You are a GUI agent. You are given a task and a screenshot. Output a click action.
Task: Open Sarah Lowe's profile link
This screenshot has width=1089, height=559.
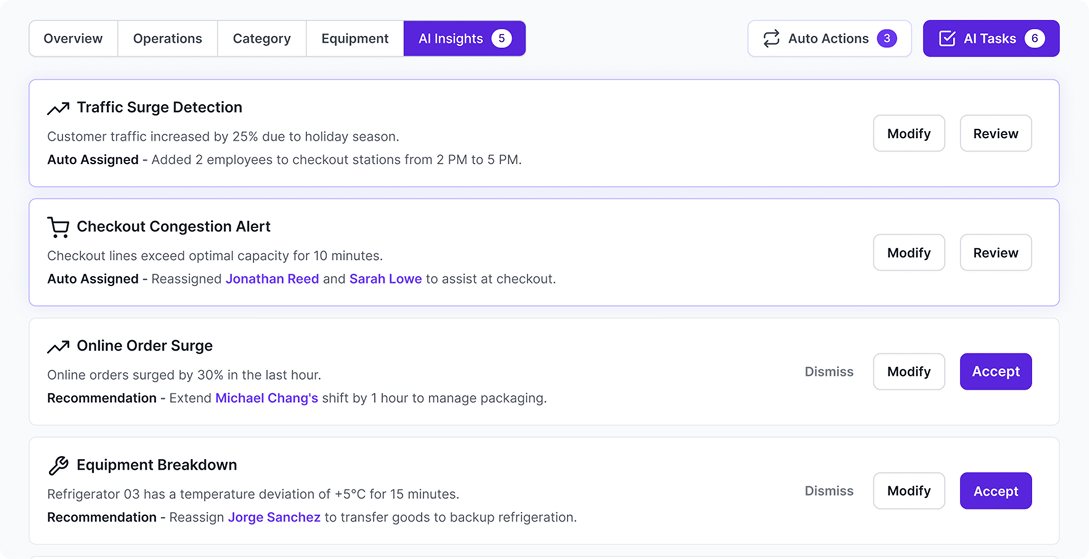385,279
